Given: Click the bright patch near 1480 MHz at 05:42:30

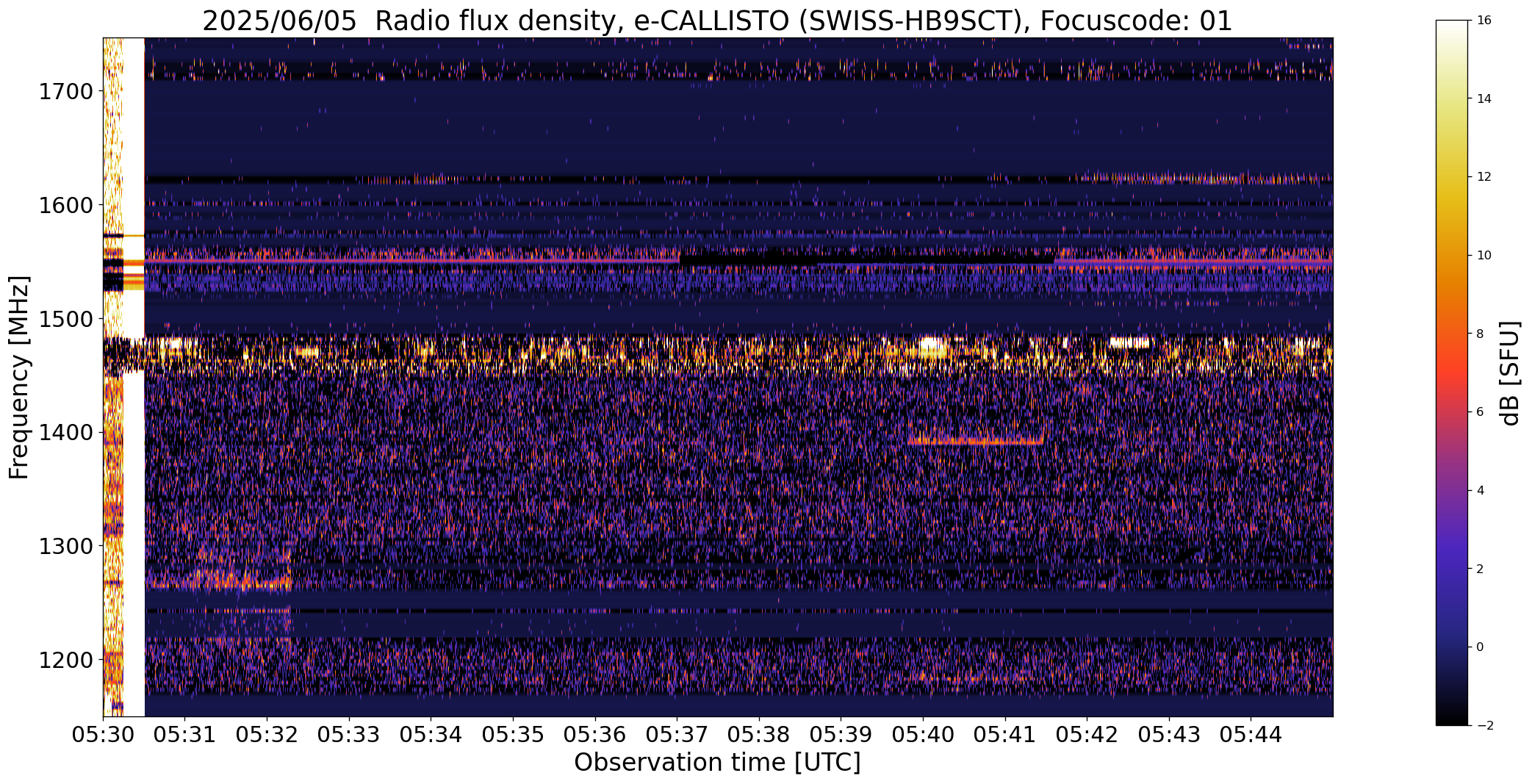Looking at the screenshot, I should click(1130, 342).
